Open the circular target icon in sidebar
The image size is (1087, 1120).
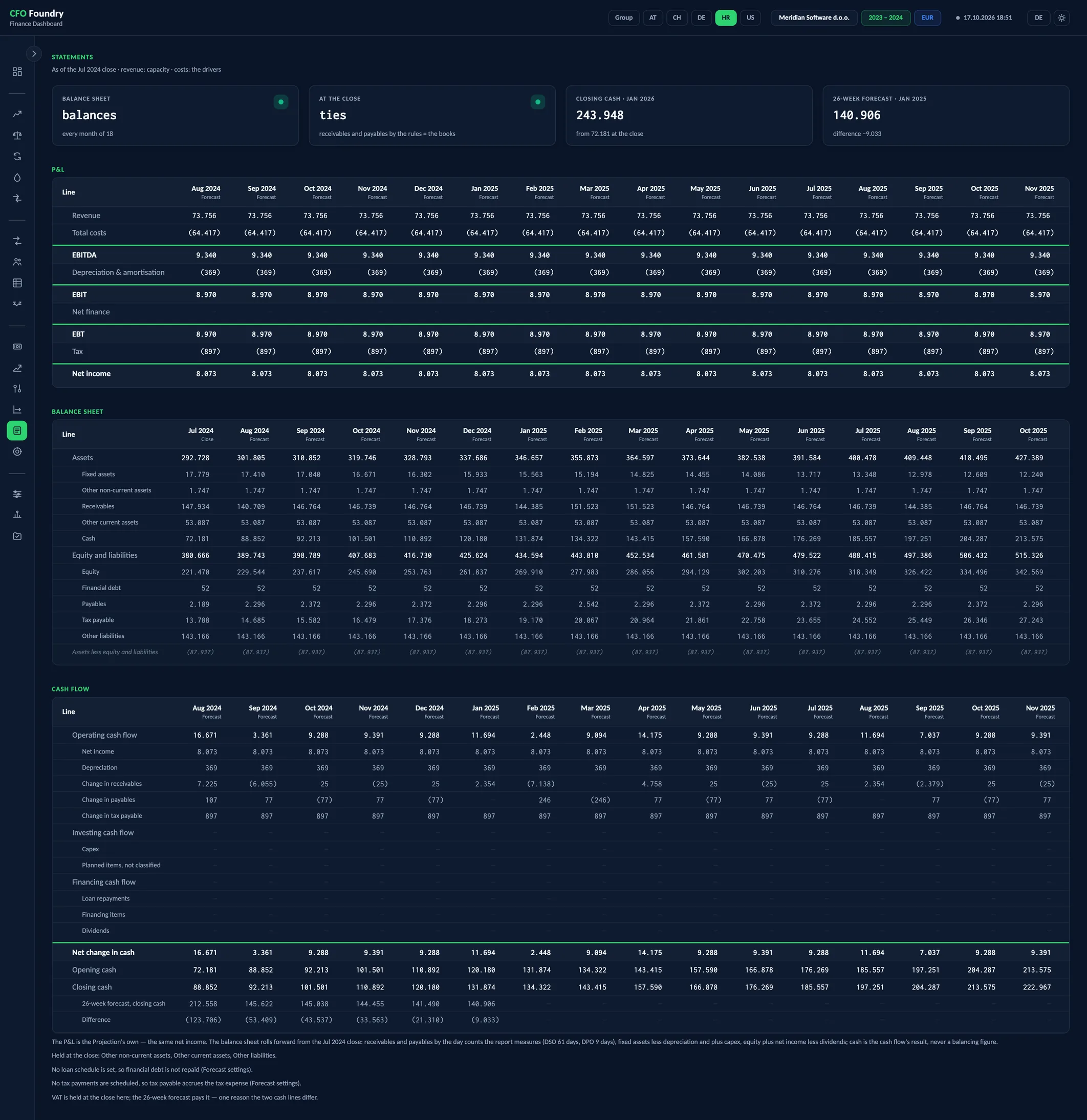[17, 451]
